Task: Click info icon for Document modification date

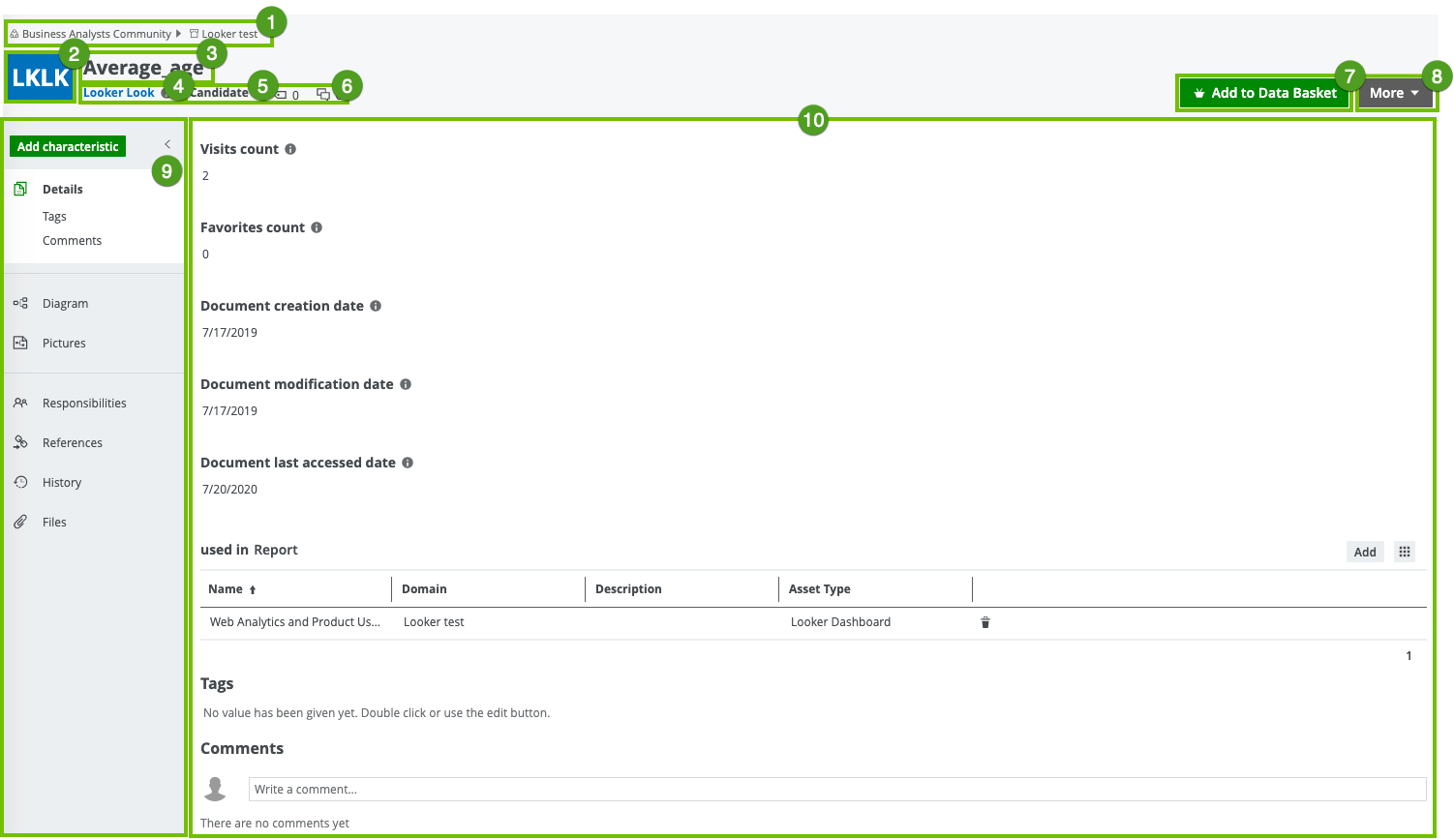Action: pyautogui.click(x=406, y=384)
